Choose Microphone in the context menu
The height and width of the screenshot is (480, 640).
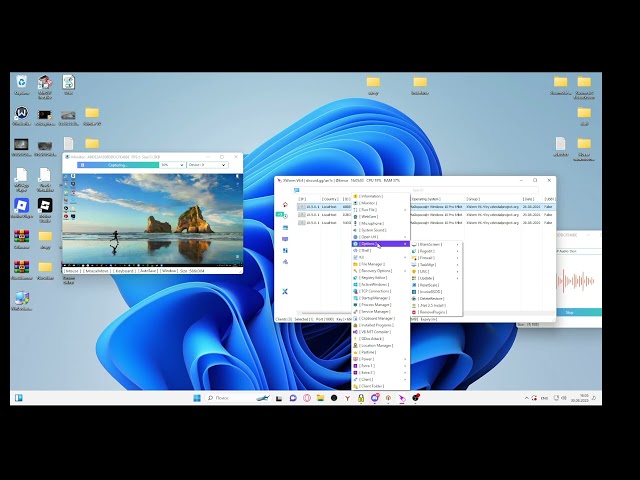point(380,224)
